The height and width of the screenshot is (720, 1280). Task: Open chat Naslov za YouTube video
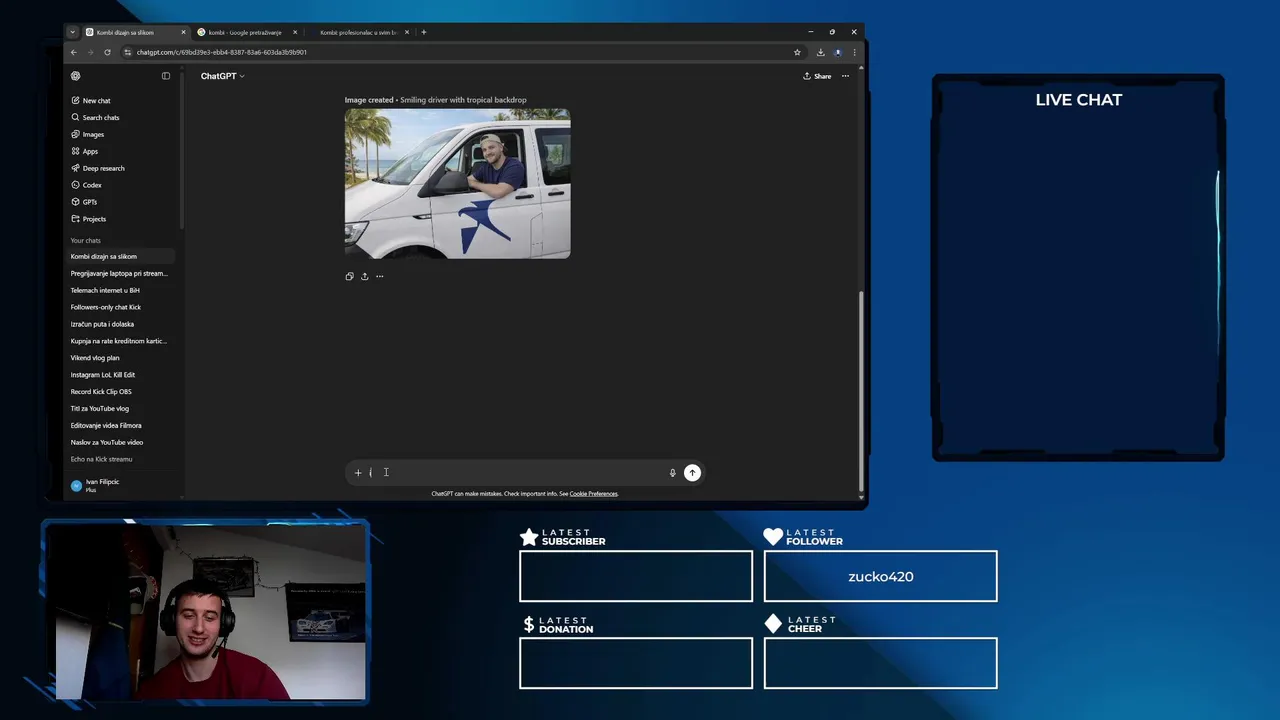(120, 443)
